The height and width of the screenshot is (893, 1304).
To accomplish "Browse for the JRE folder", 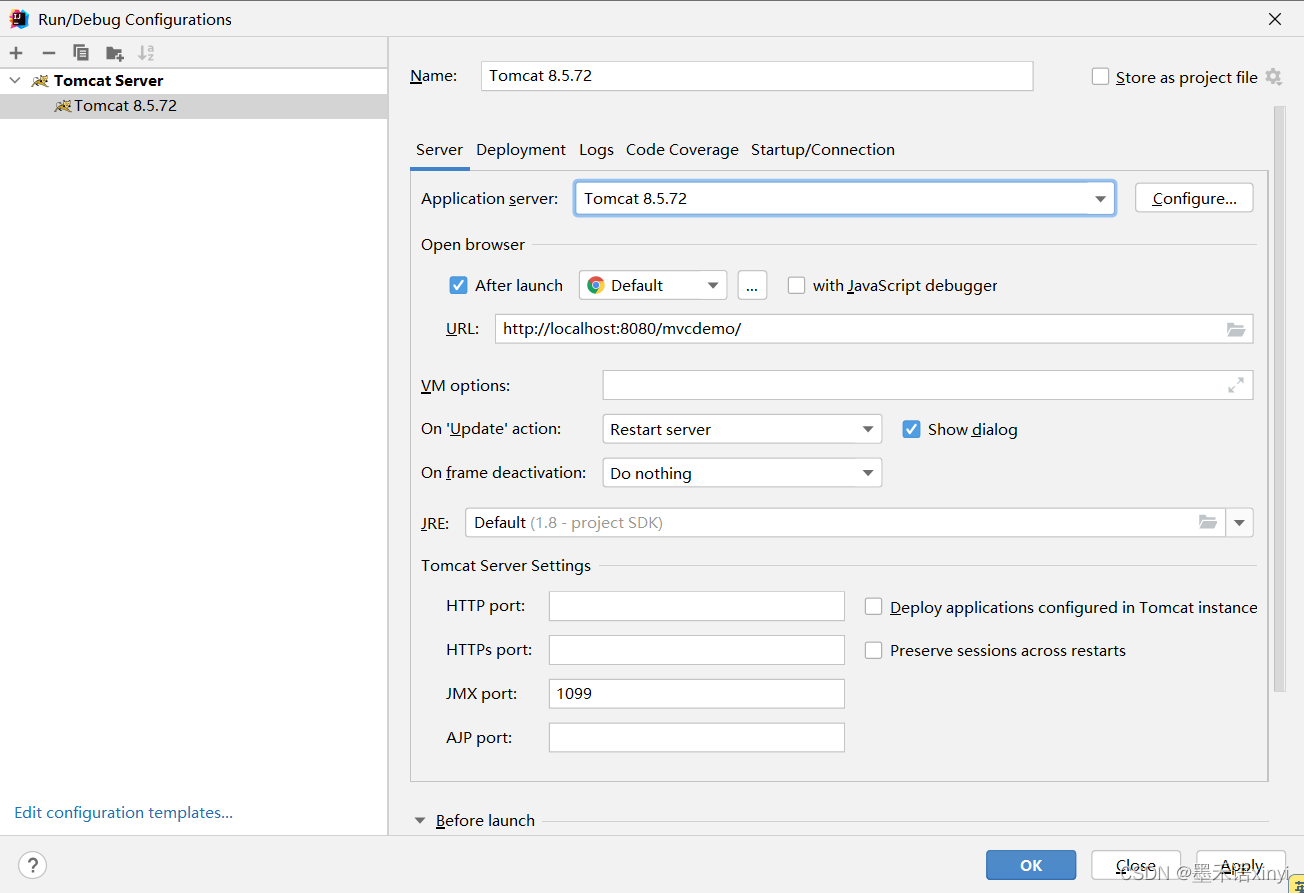I will click(x=1208, y=522).
